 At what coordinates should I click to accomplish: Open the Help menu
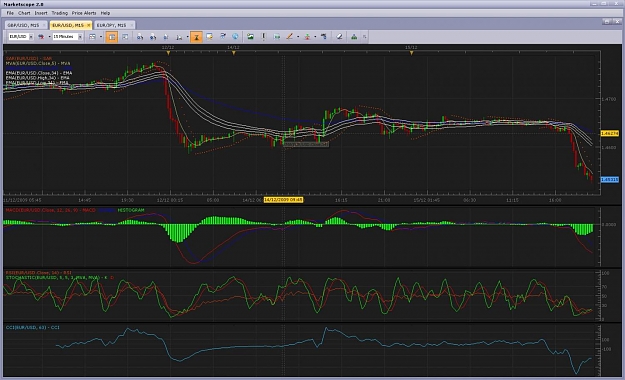pyautogui.click(x=105, y=13)
